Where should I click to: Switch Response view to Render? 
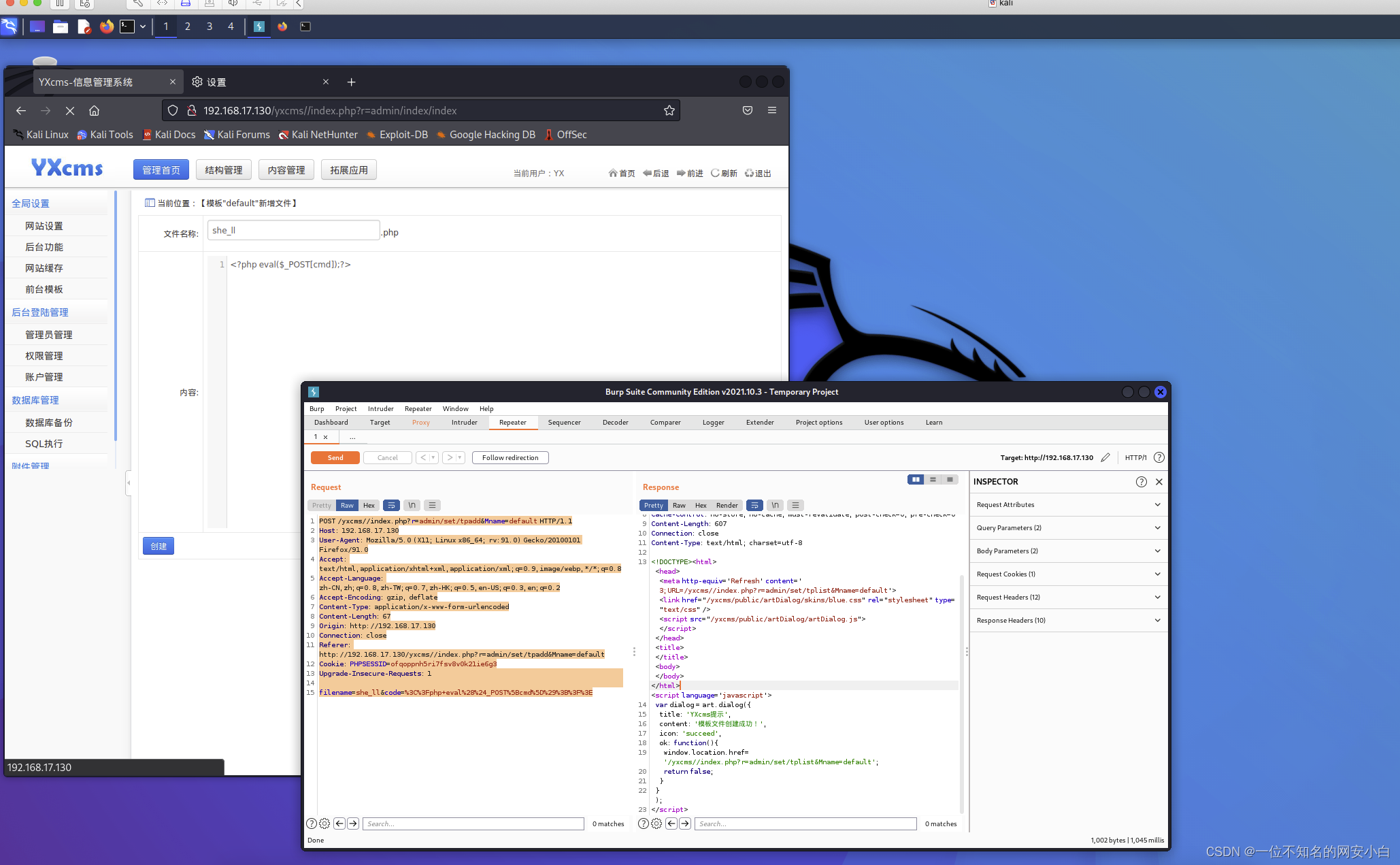[727, 506]
